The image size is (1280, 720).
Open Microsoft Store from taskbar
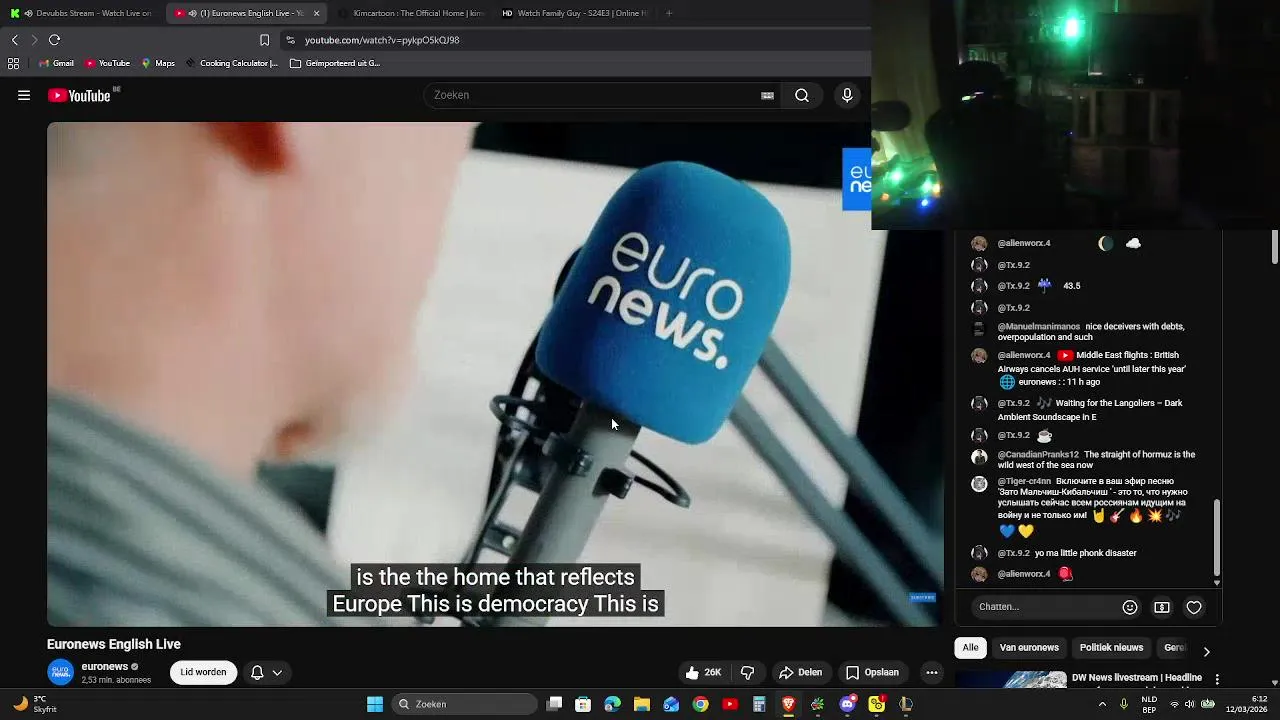click(583, 704)
